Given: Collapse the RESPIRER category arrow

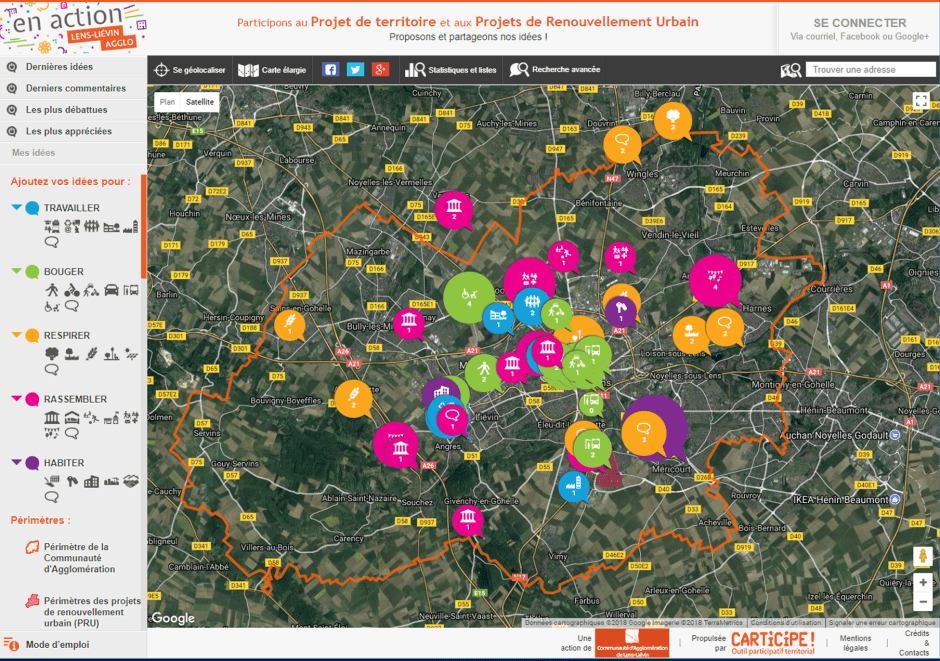Looking at the screenshot, I should (17, 336).
